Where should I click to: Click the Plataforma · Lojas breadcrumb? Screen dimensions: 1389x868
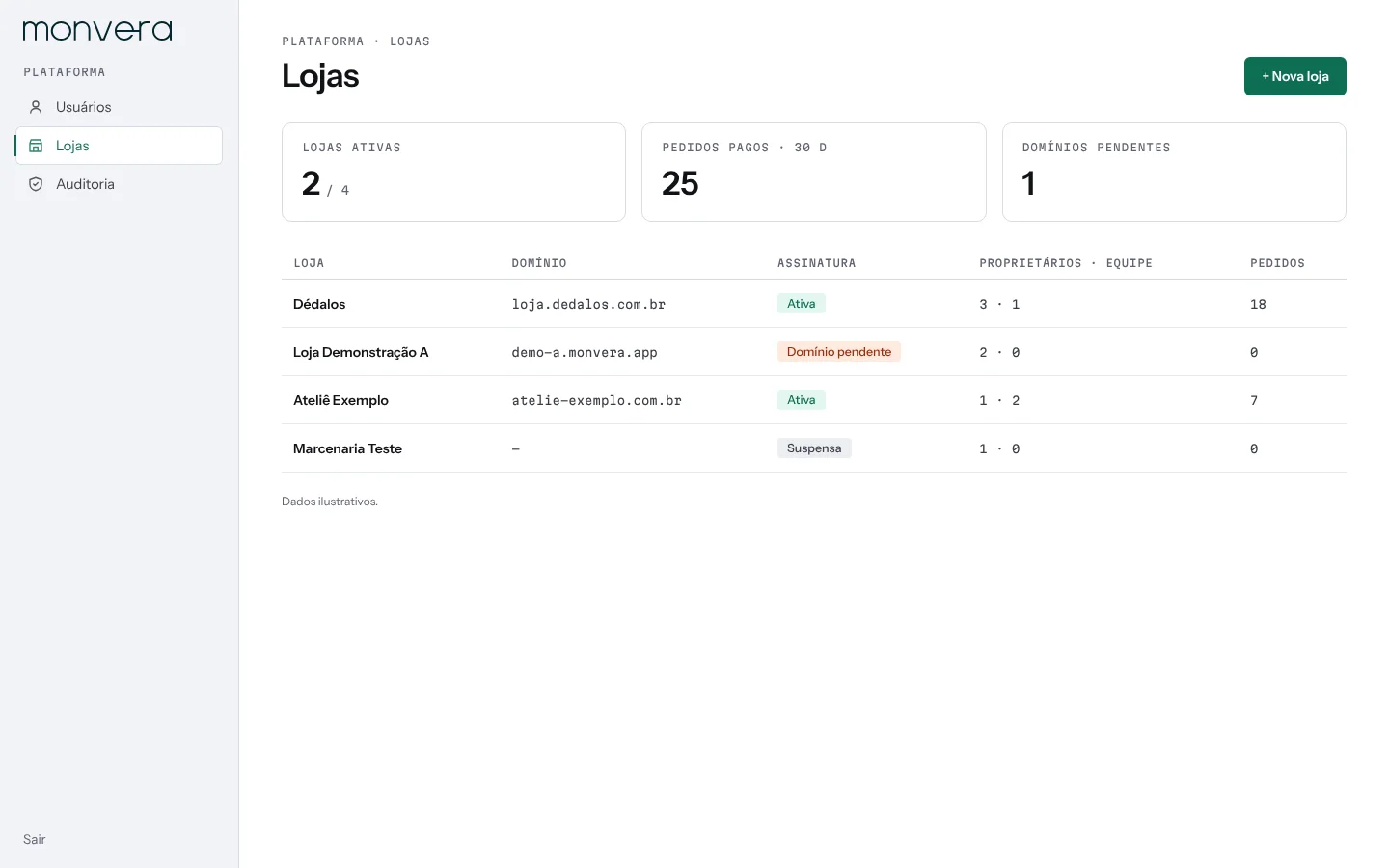tap(356, 41)
